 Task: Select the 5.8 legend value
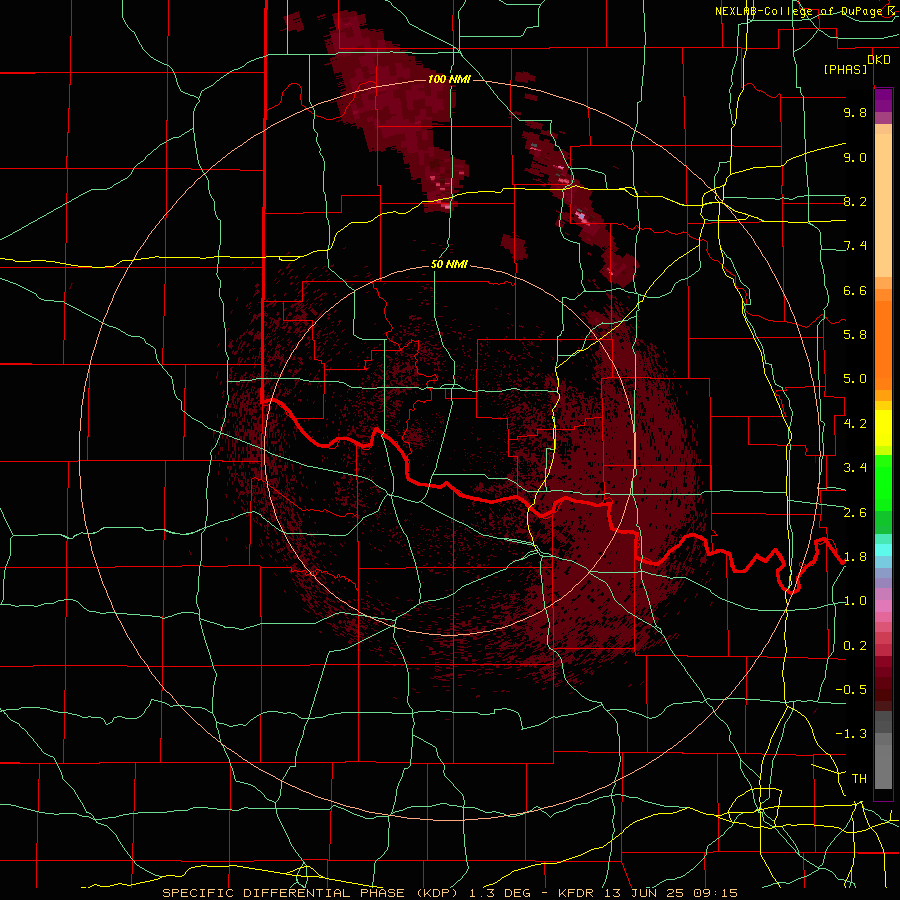(x=855, y=335)
